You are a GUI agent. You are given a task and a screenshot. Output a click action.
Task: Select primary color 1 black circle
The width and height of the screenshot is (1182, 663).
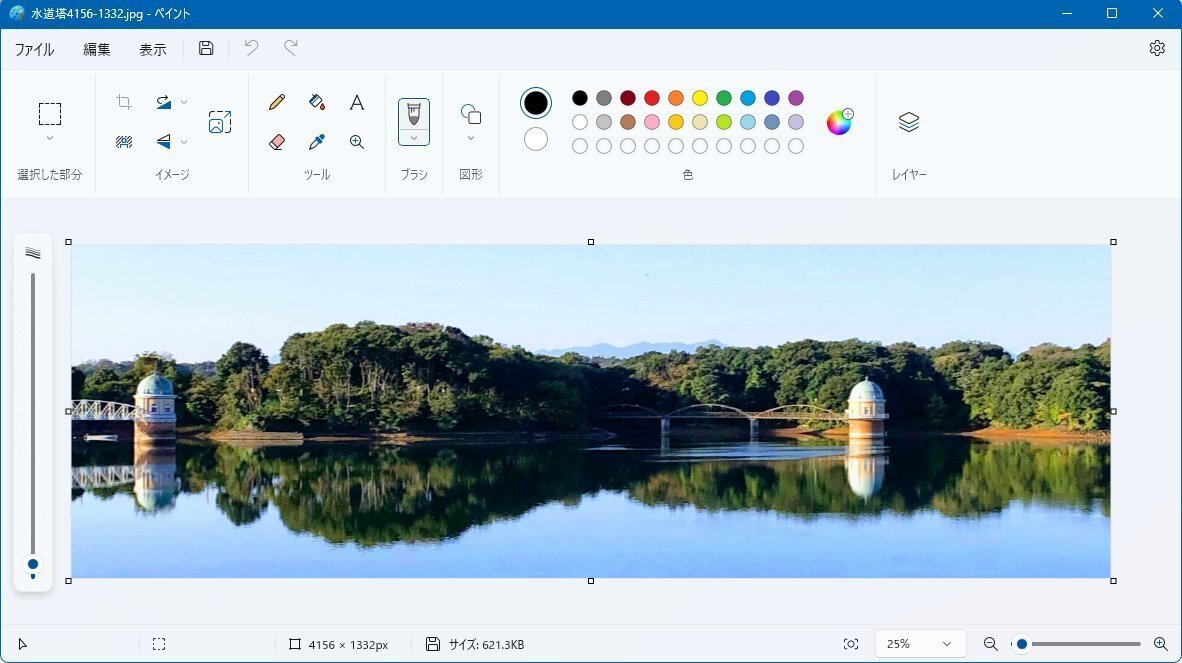[x=536, y=103]
